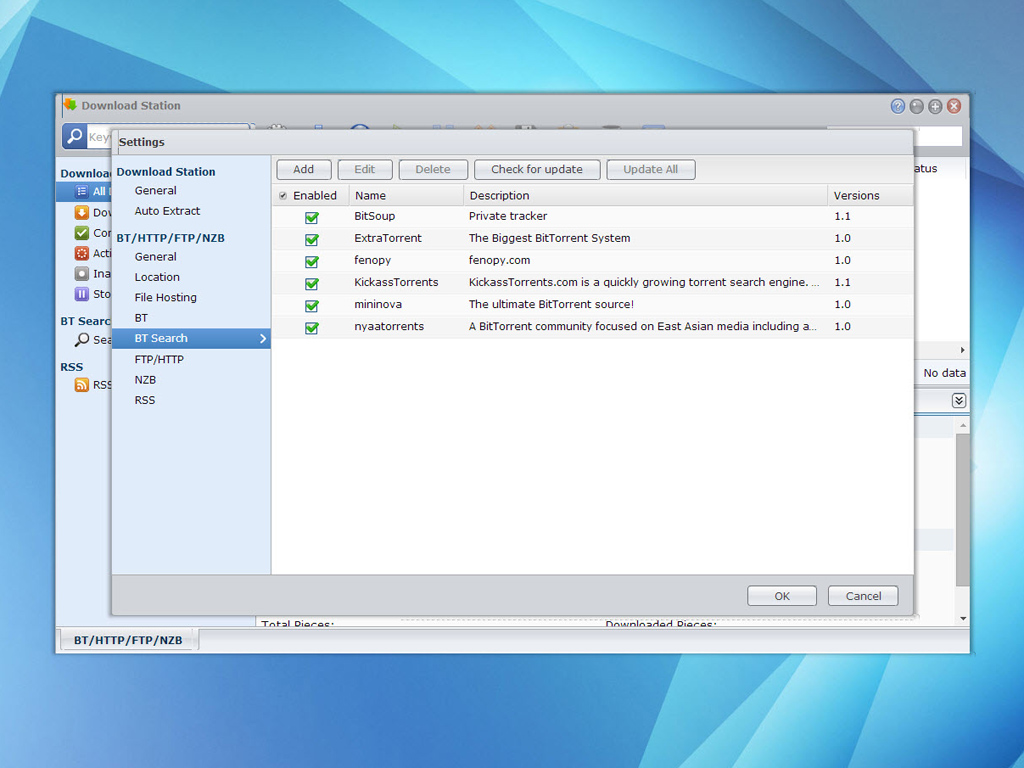Image resolution: width=1024 pixels, height=768 pixels.
Task: Click the details panel scroll-down arrow
Action: 963,618
